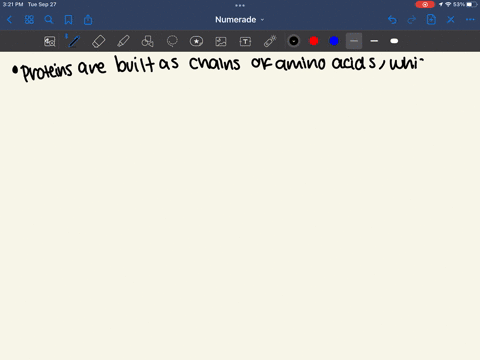Image resolution: width=480 pixels, height=360 pixels.
Task: Select the Highlighter tool
Action: tap(123, 41)
